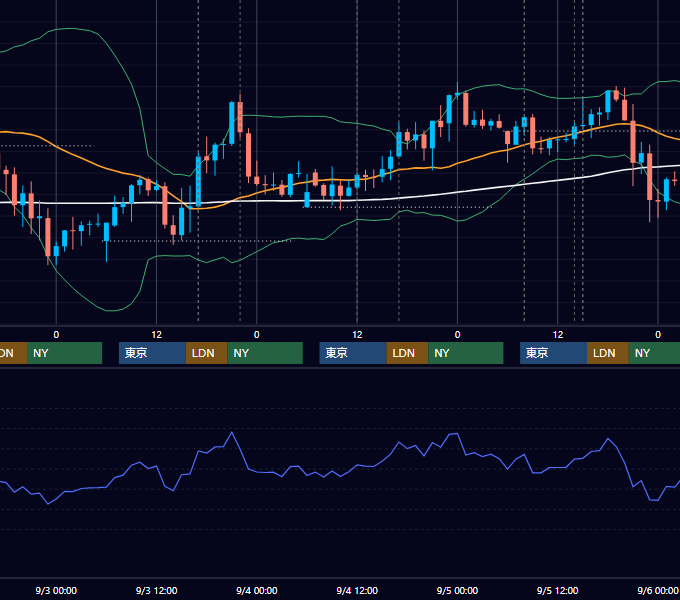Select the 9/3 NY session bar
This screenshot has height=600, width=680.
265,353
